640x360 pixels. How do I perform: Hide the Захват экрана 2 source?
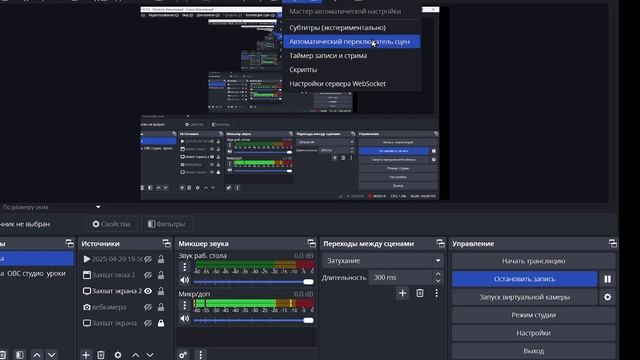click(148, 291)
